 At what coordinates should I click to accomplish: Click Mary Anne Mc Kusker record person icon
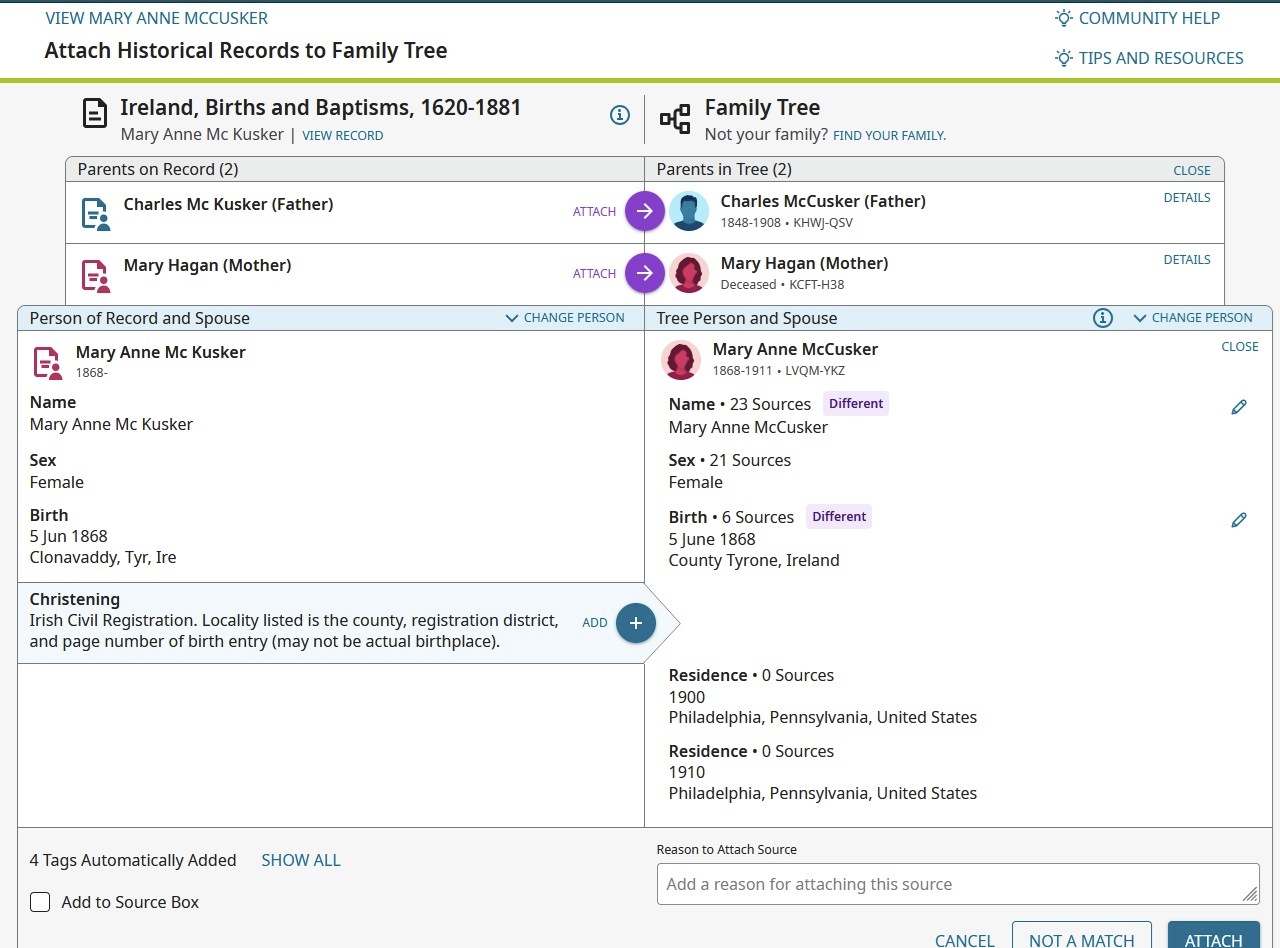coord(48,362)
